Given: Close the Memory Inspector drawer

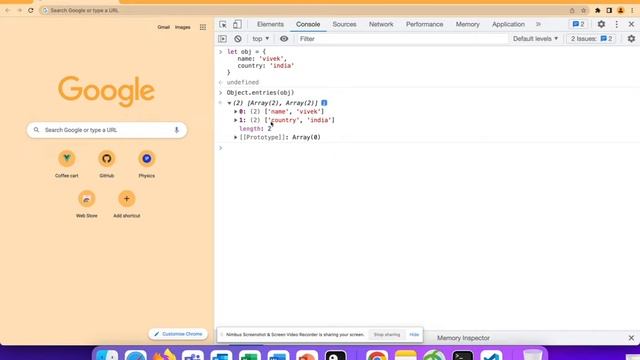Looking at the screenshot, I should click(631, 338).
